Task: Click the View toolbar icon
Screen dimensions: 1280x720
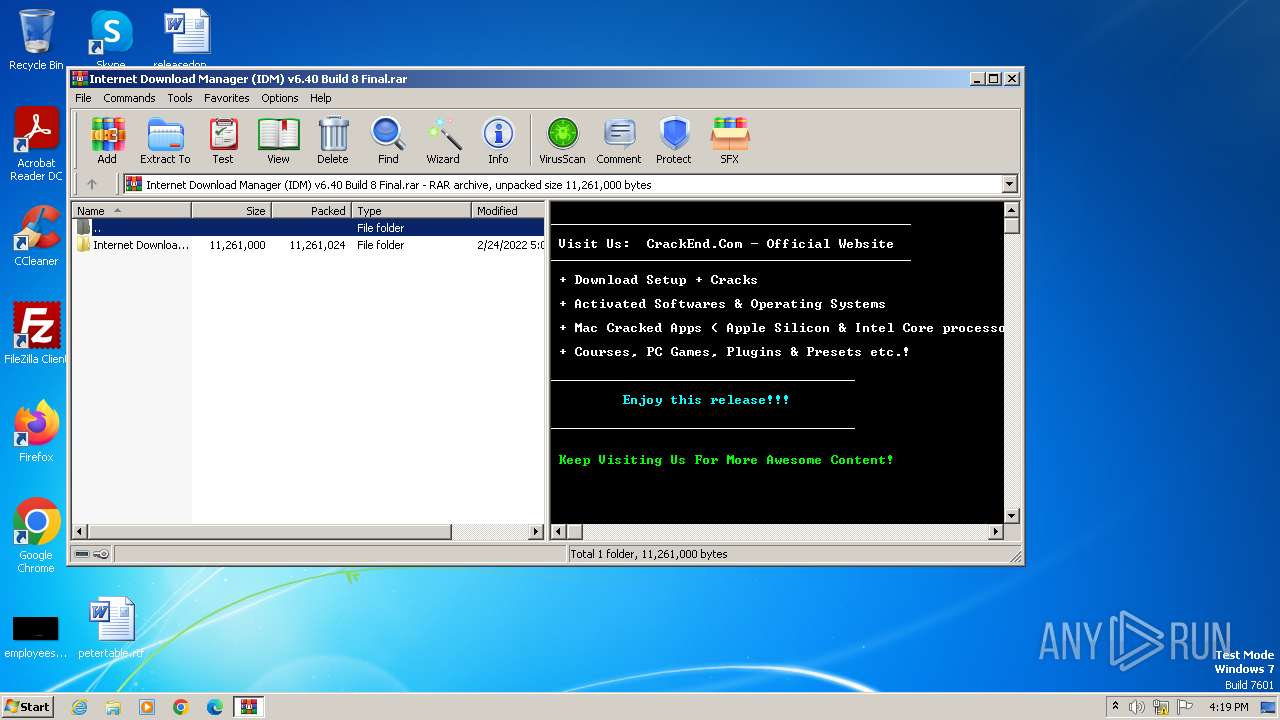Action: click(278, 140)
